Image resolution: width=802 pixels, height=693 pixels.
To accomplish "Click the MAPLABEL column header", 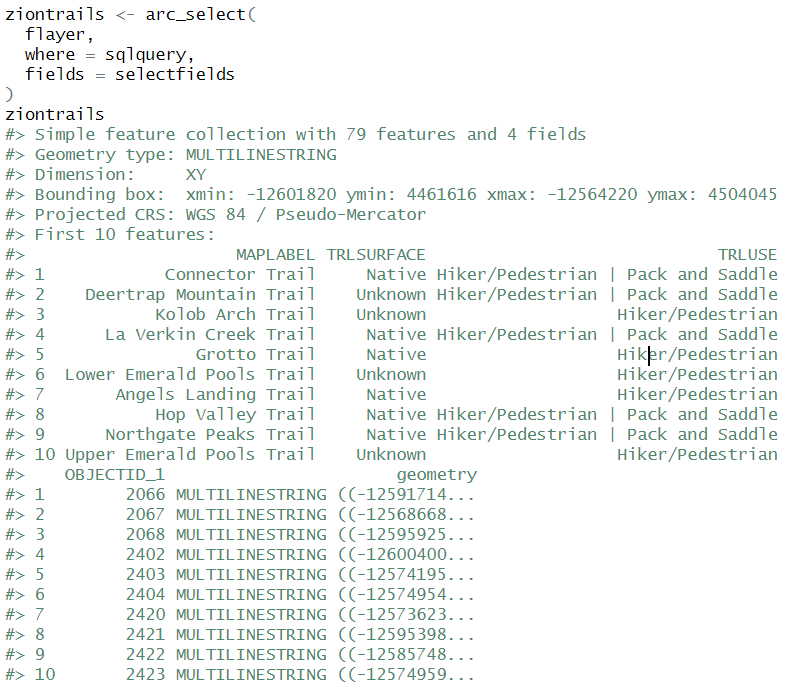I will tap(275, 255).
